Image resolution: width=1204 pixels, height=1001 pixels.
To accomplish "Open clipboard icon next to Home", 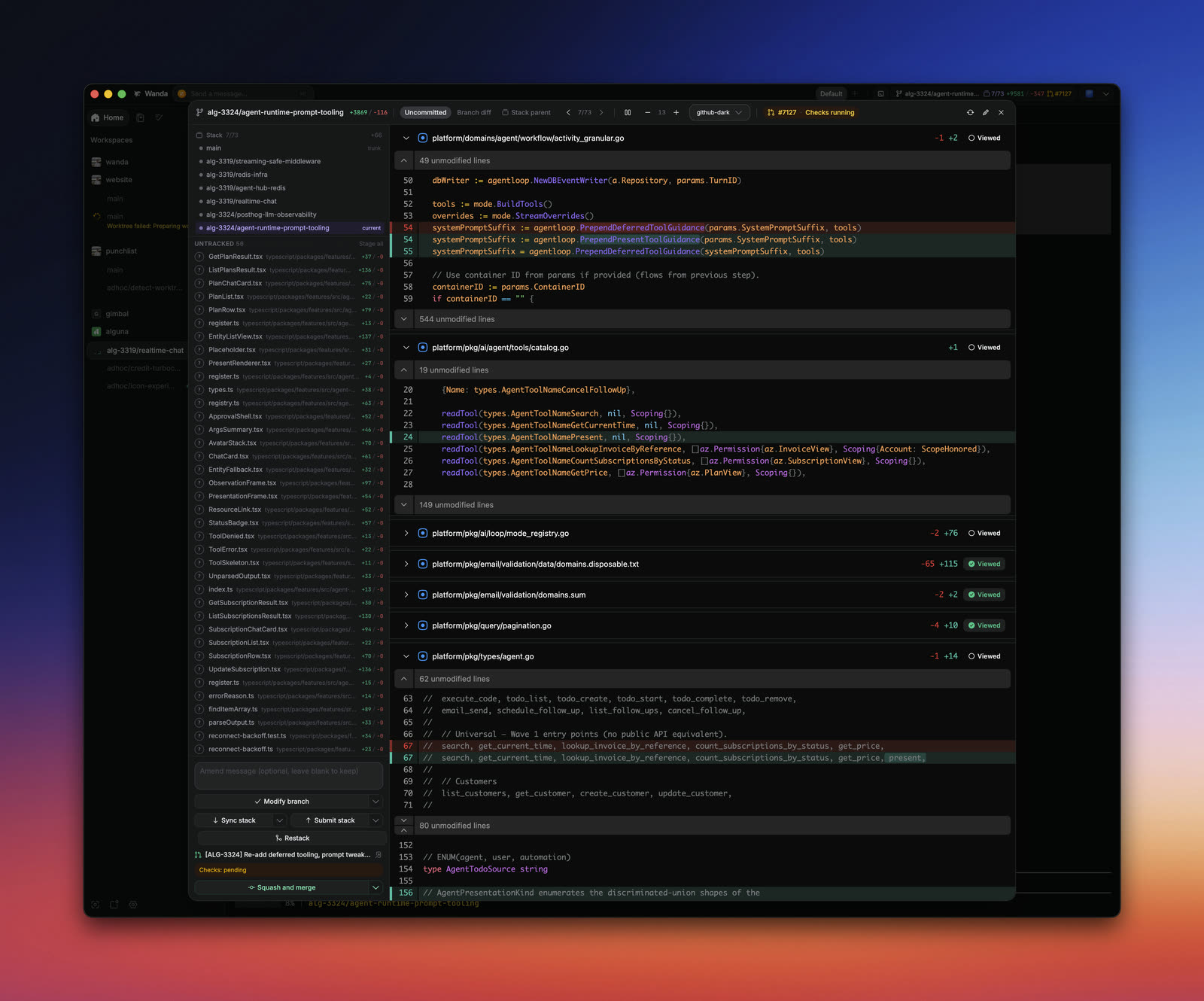I will pos(140,118).
